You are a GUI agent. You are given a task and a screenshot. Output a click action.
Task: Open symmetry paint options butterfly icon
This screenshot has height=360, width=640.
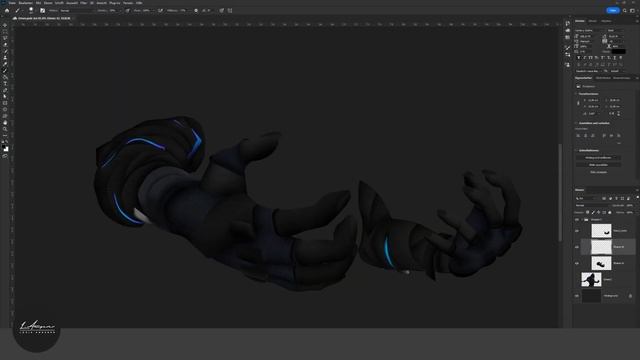point(230,11)
